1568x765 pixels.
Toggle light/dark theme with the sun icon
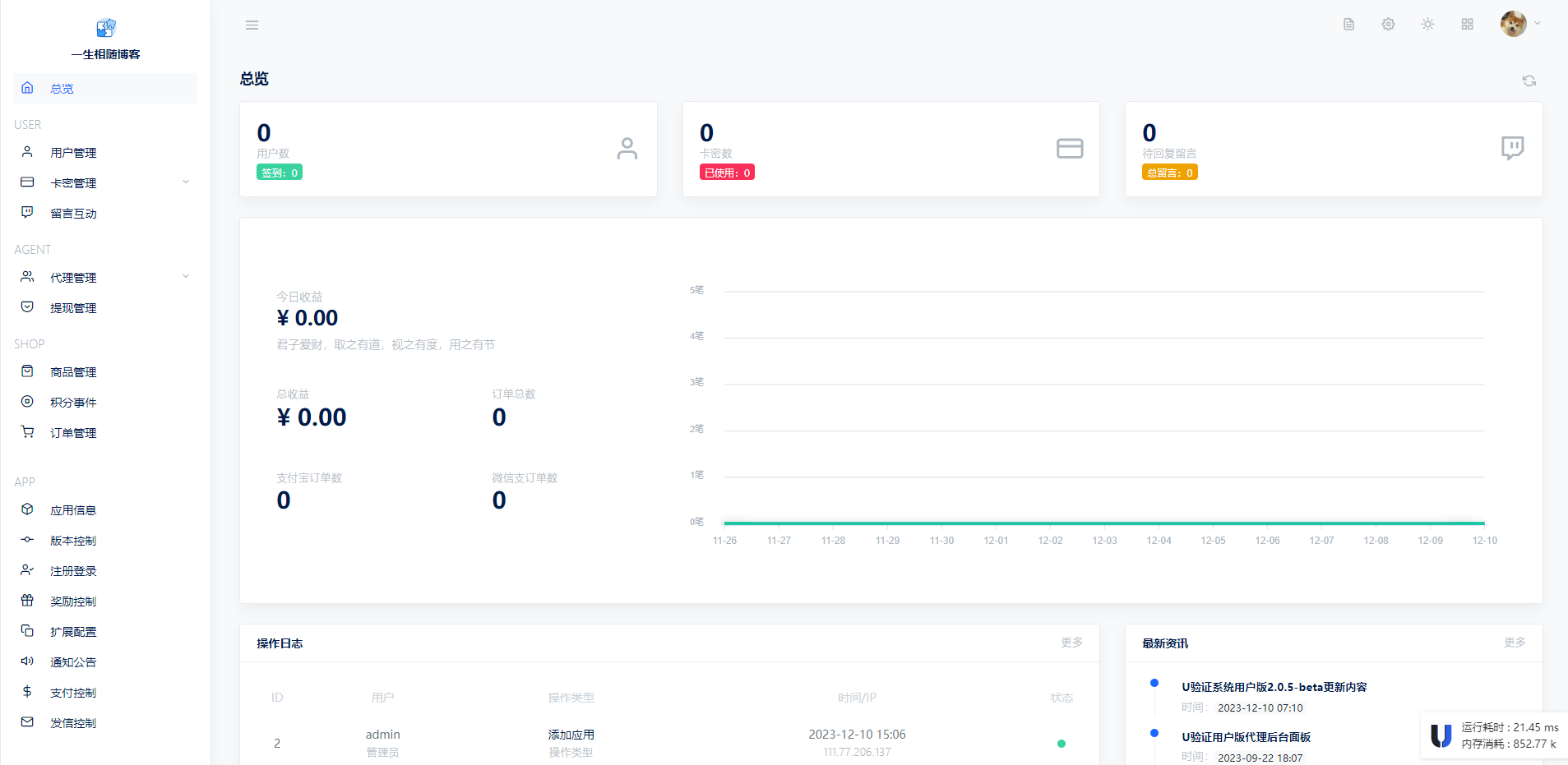click(1428, 24)
